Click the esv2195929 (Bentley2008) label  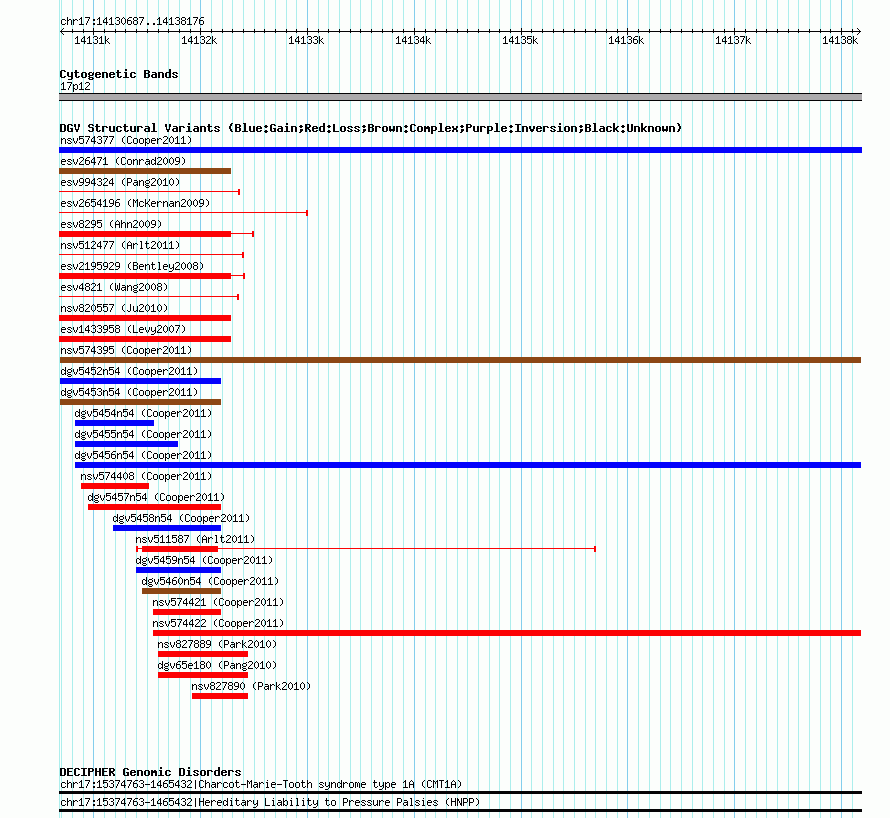pyautogui.click(x=132, y=266)
